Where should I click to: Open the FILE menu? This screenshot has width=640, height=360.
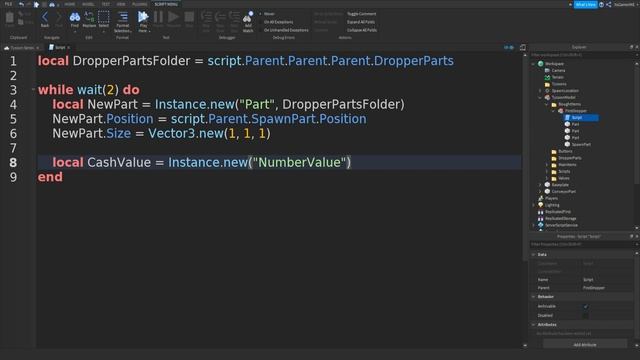coord(8,4)
